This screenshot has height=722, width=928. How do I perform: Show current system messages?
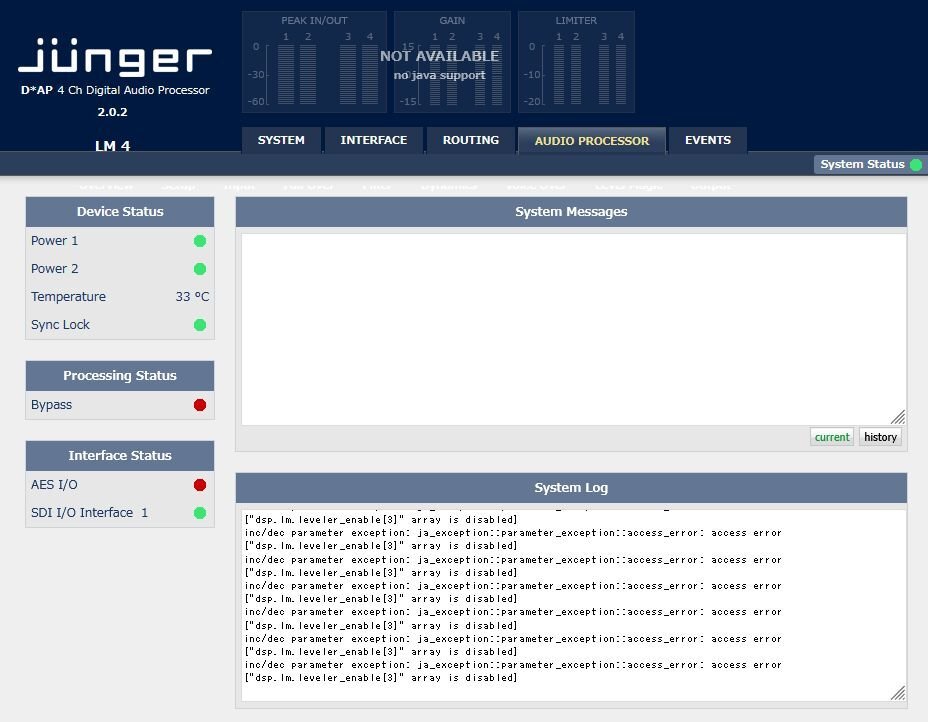coord(832,437)
